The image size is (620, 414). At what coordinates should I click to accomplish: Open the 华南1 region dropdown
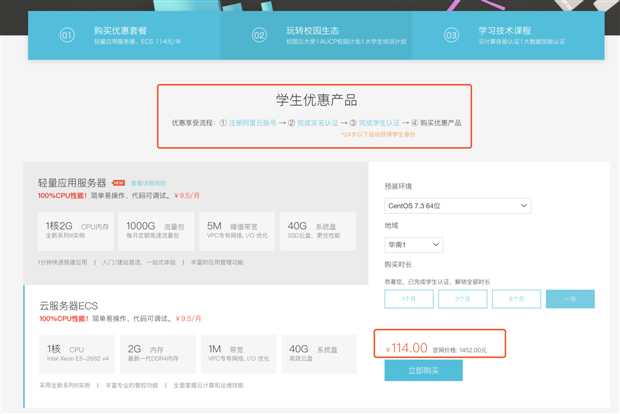pos(414,245)
